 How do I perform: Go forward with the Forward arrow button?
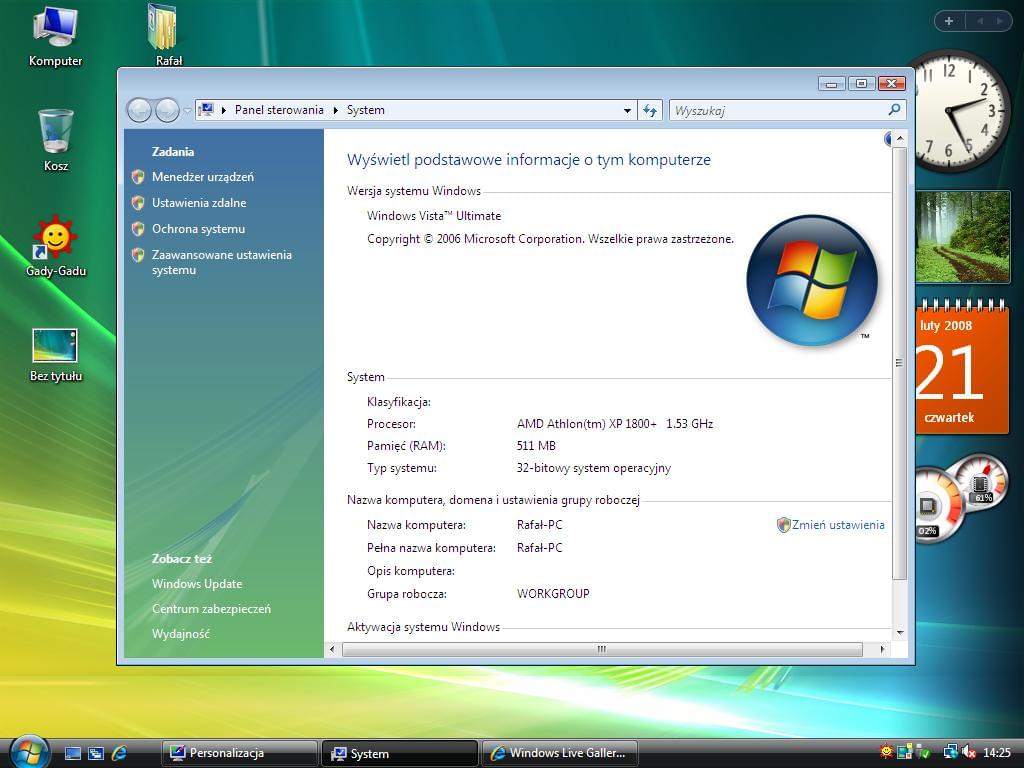click(167, 110)
